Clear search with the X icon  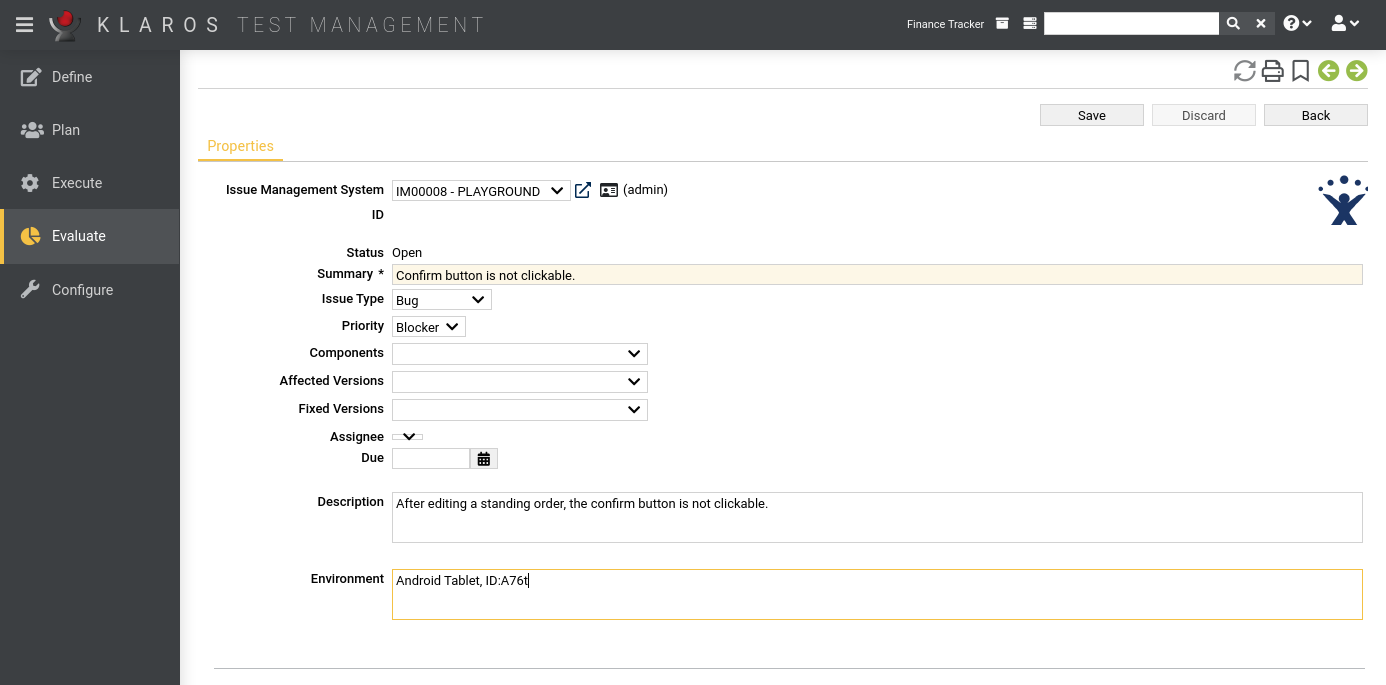click(1261, 24)
